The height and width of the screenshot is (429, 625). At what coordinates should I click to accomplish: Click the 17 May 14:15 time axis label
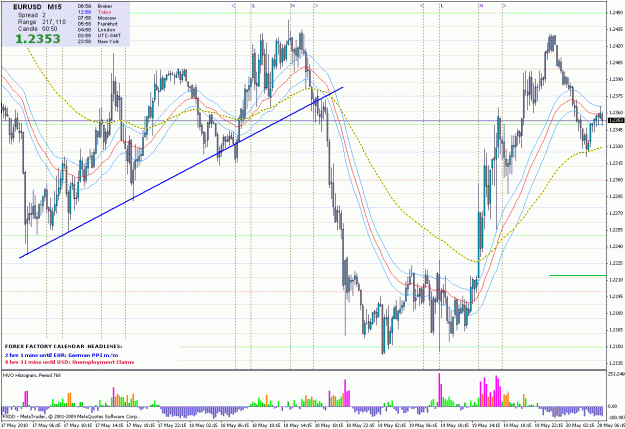(108, 425)
